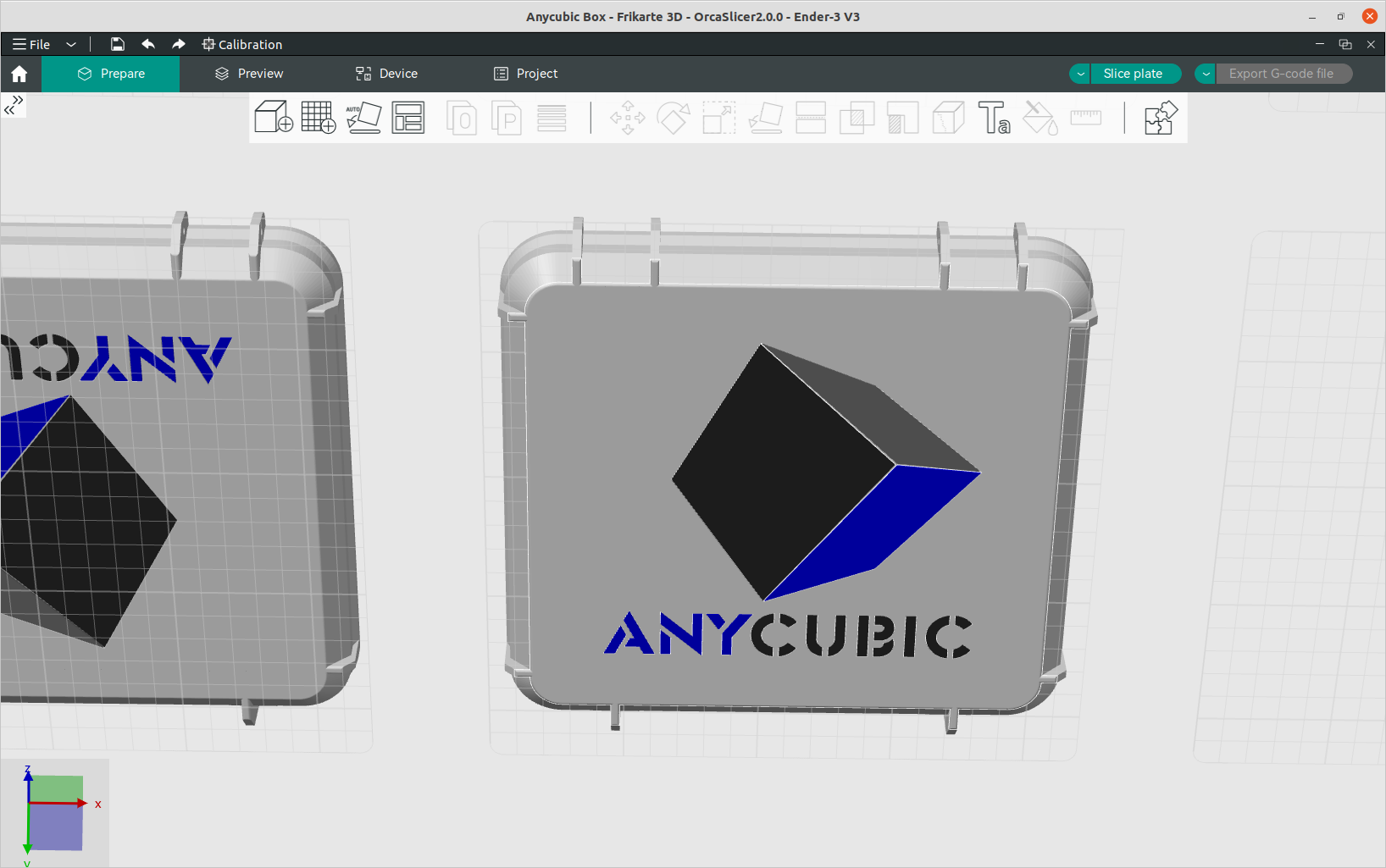Viewport: 1386px width, 868px height.
Task: Click the inner window restore icon
Action: tap(1345, 44)
